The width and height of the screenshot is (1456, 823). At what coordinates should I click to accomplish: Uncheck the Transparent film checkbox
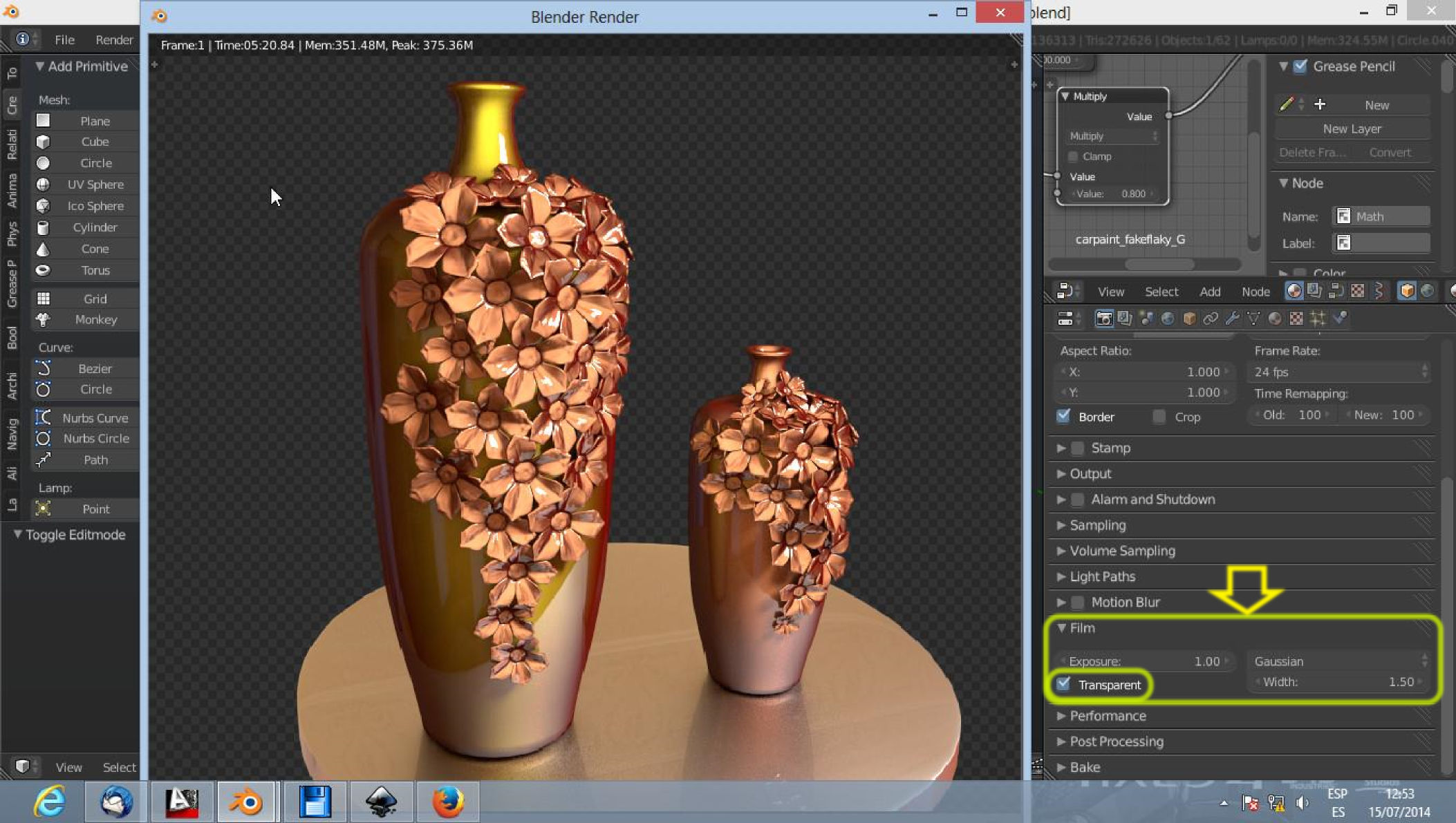(x=1064, y=684)
